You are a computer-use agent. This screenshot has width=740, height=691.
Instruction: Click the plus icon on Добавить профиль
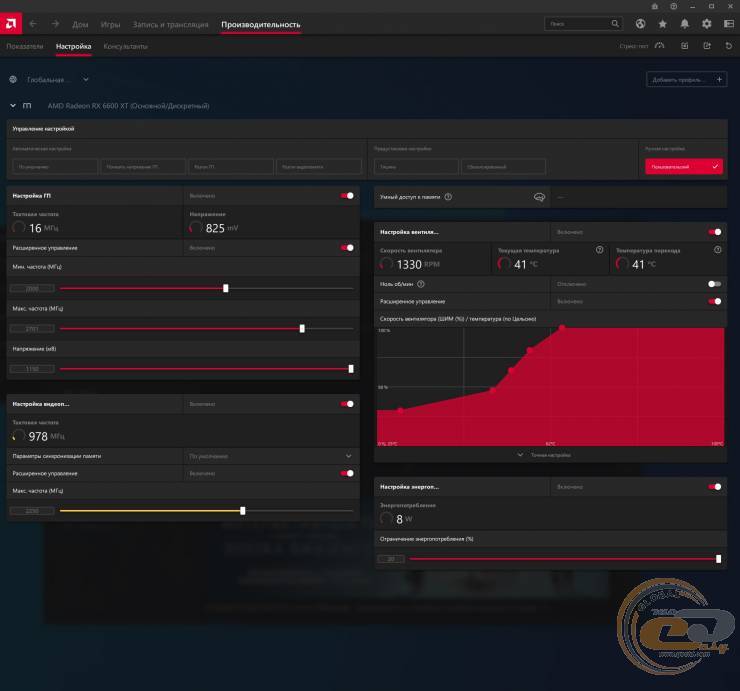pos(719,80)
